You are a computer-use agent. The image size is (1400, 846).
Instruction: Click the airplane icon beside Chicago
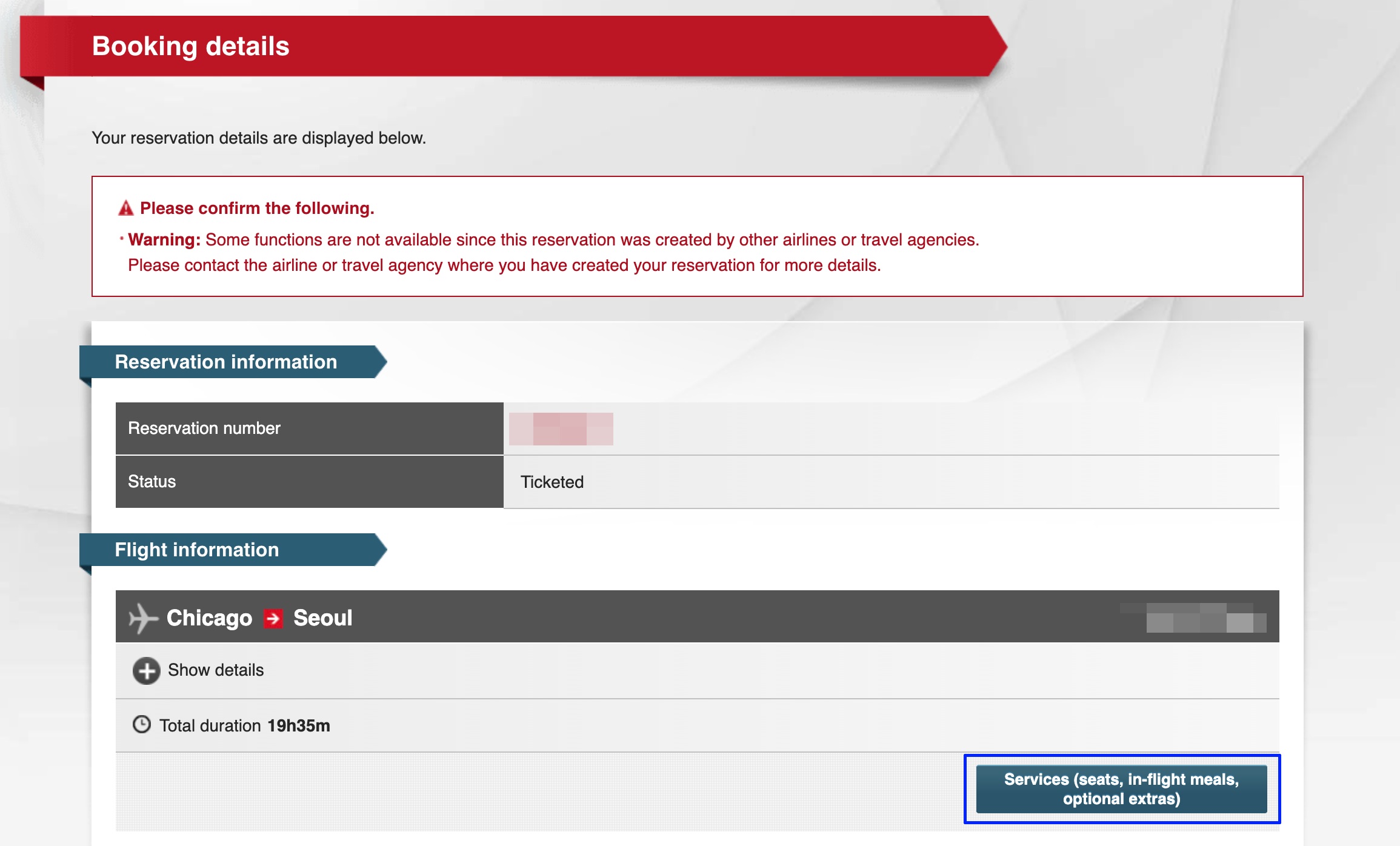click(x=142, y=618)
